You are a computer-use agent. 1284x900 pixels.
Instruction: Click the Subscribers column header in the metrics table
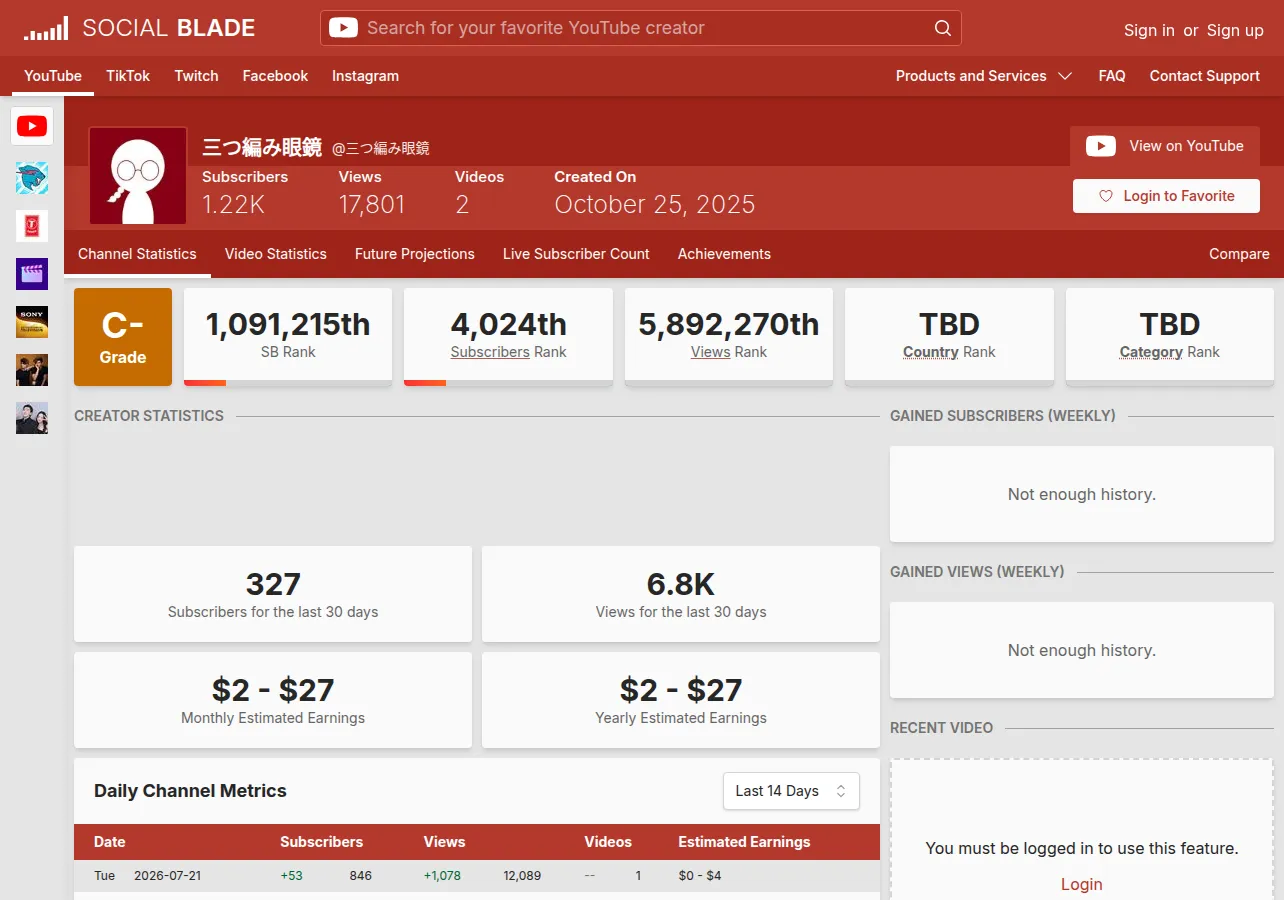[321, 842]
